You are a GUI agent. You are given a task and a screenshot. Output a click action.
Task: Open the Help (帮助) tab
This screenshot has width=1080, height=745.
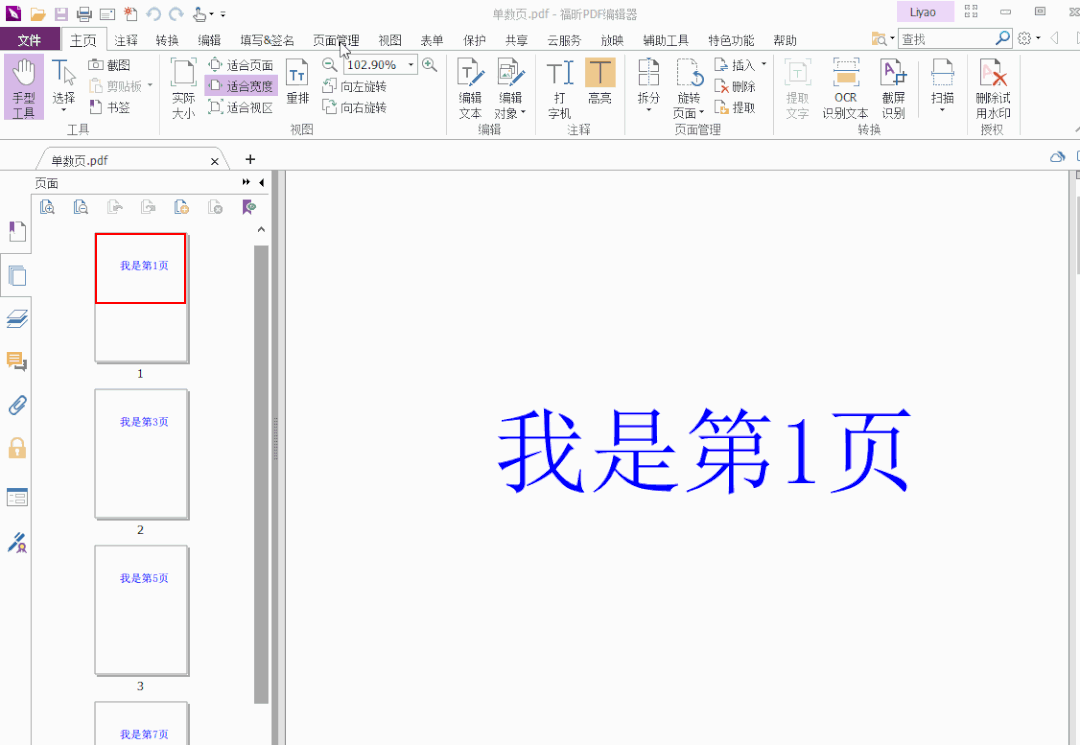click(x=785, y=41)
